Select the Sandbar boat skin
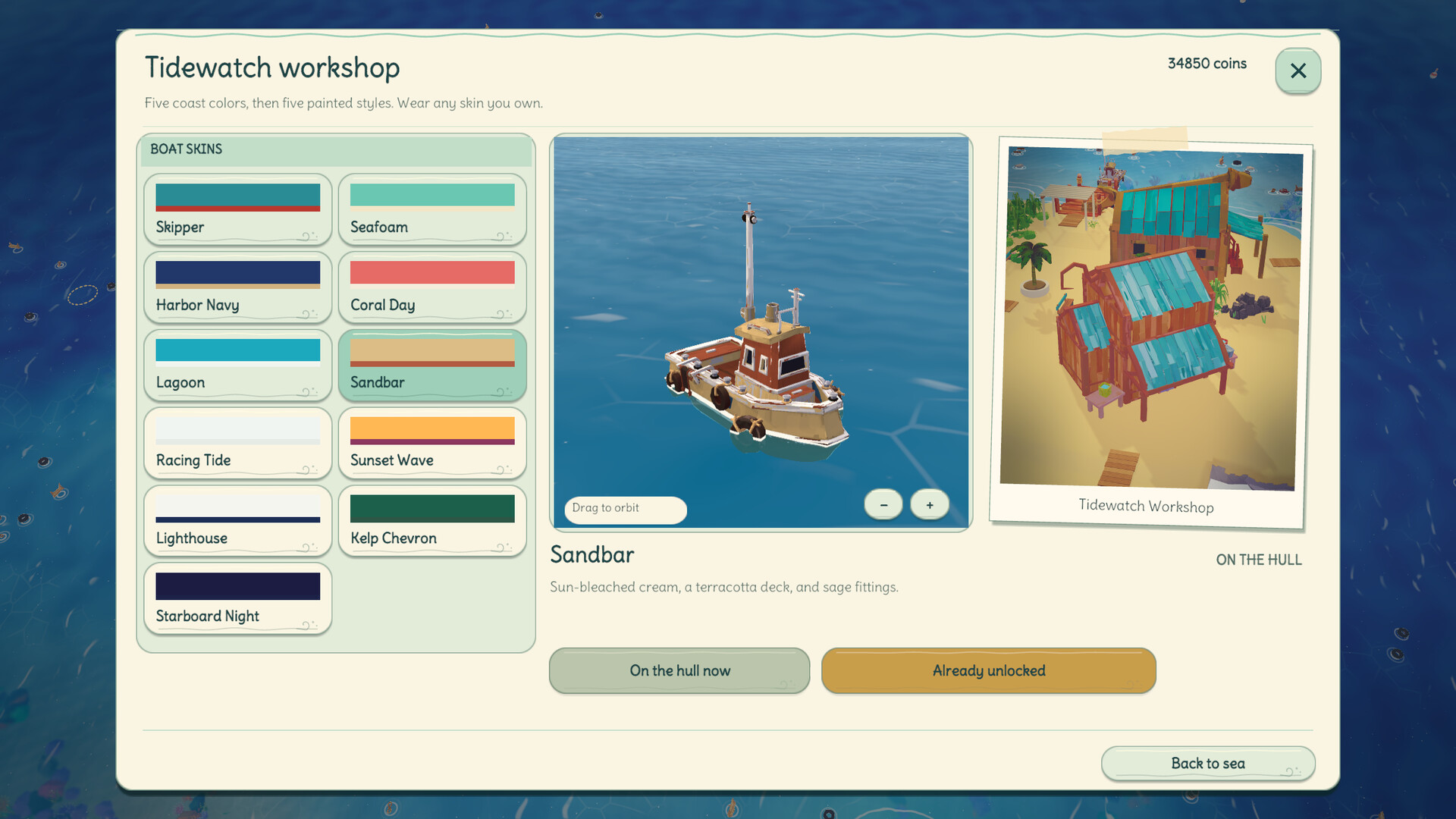 point(432,365)
